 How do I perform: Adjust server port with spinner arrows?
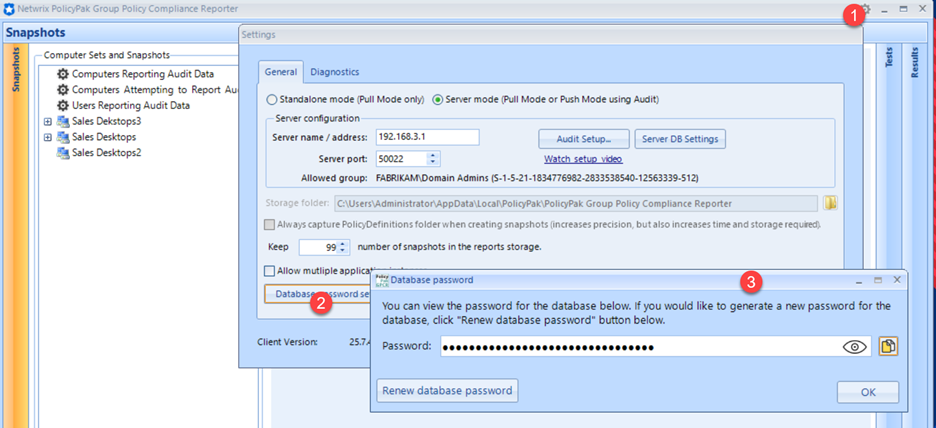[x=432, y=158]
